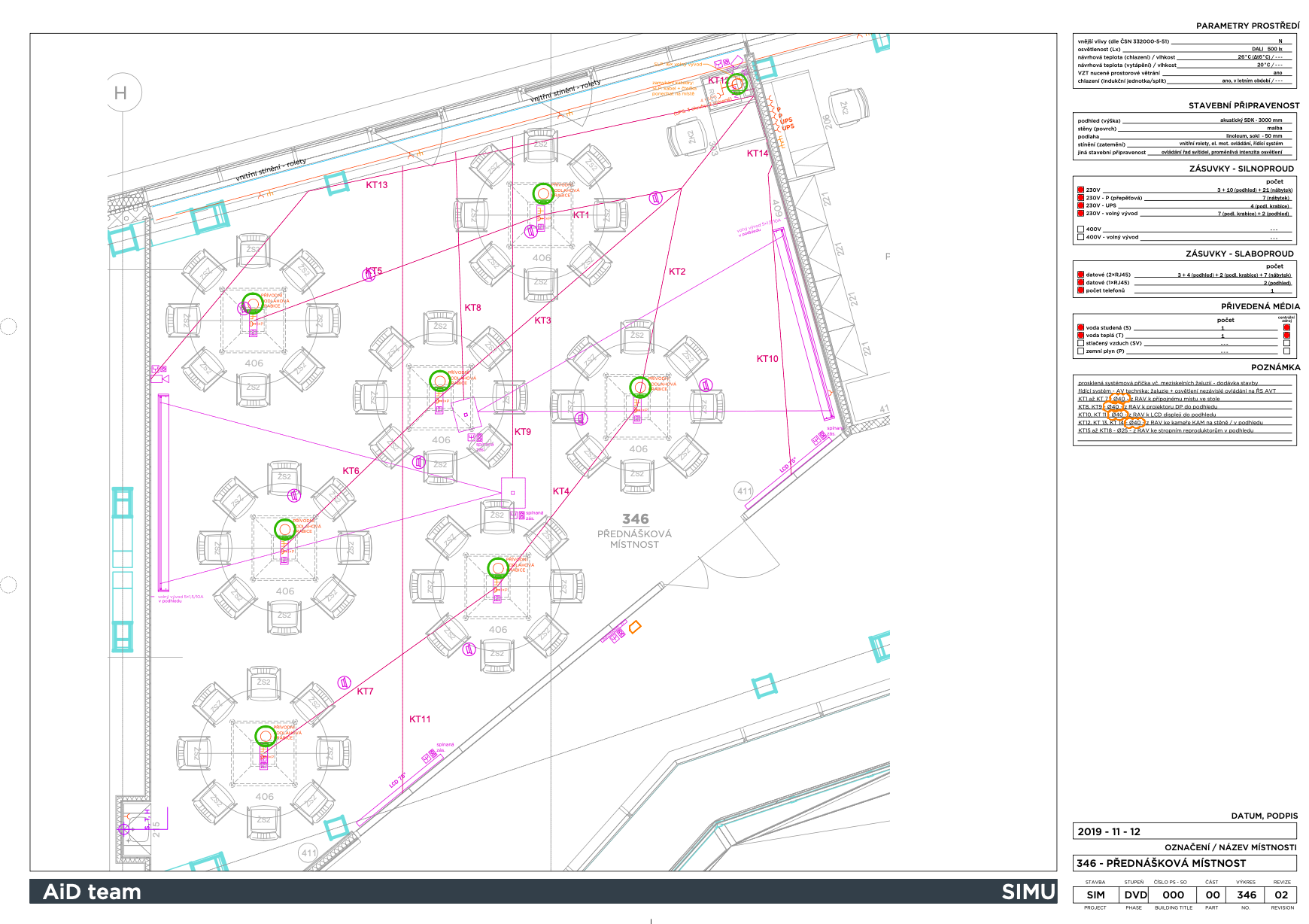The width and height of the screenshot is (1309, 924).
Task: Click the KT13 cable route label
Action: 377,185
